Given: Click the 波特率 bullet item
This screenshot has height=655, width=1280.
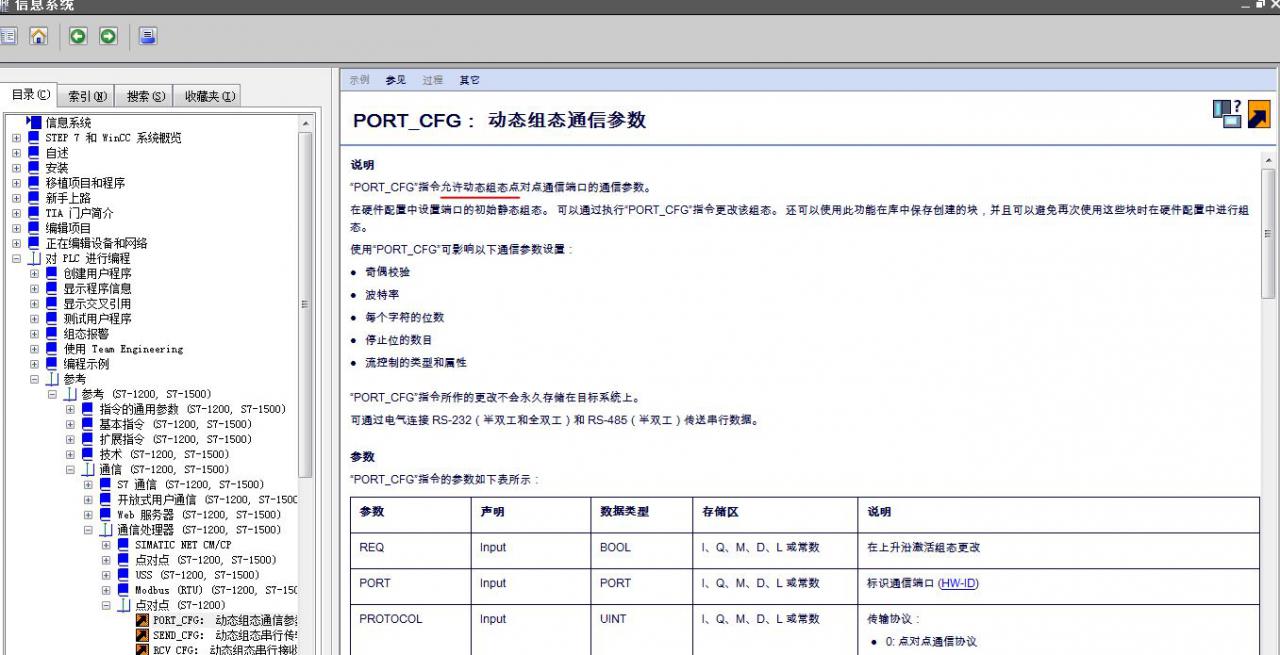Looking at the screenshot, I should click(382, 295).
